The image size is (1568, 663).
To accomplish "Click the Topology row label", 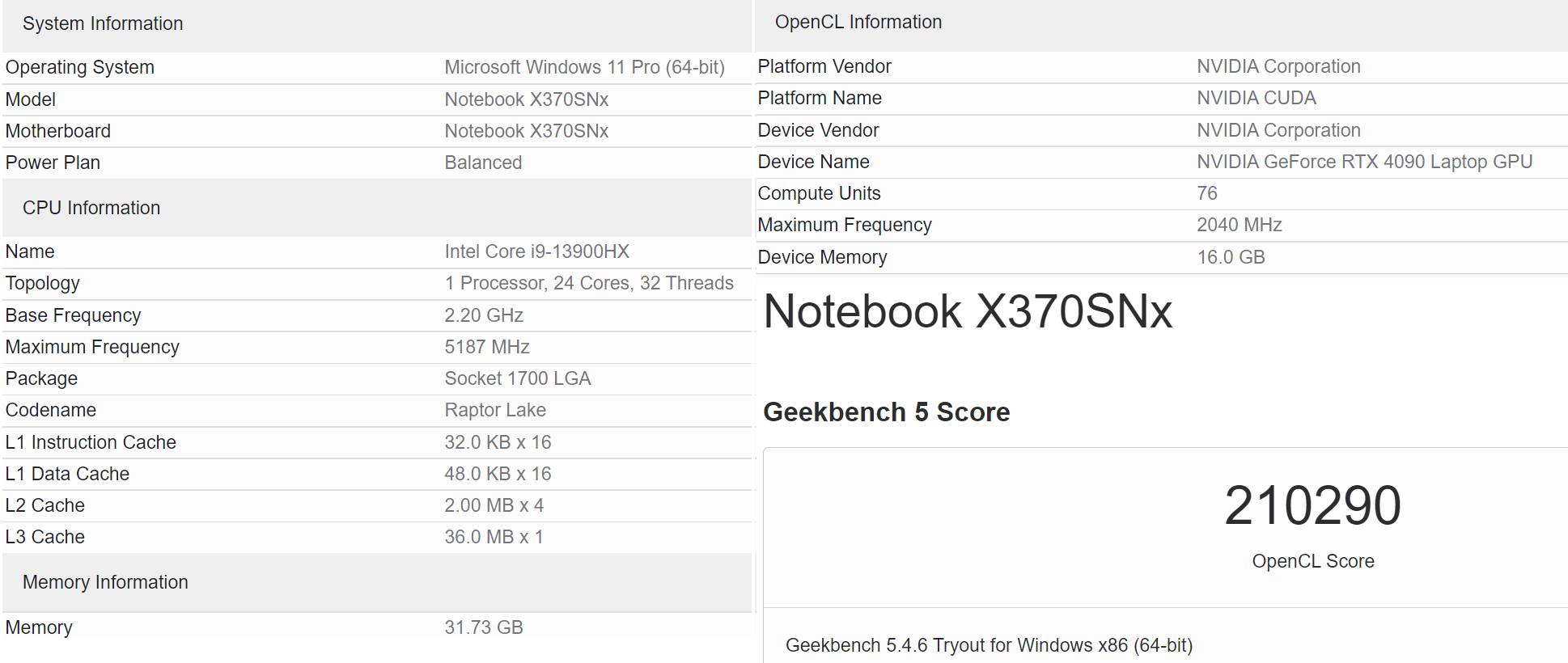I will pos(43,283).
